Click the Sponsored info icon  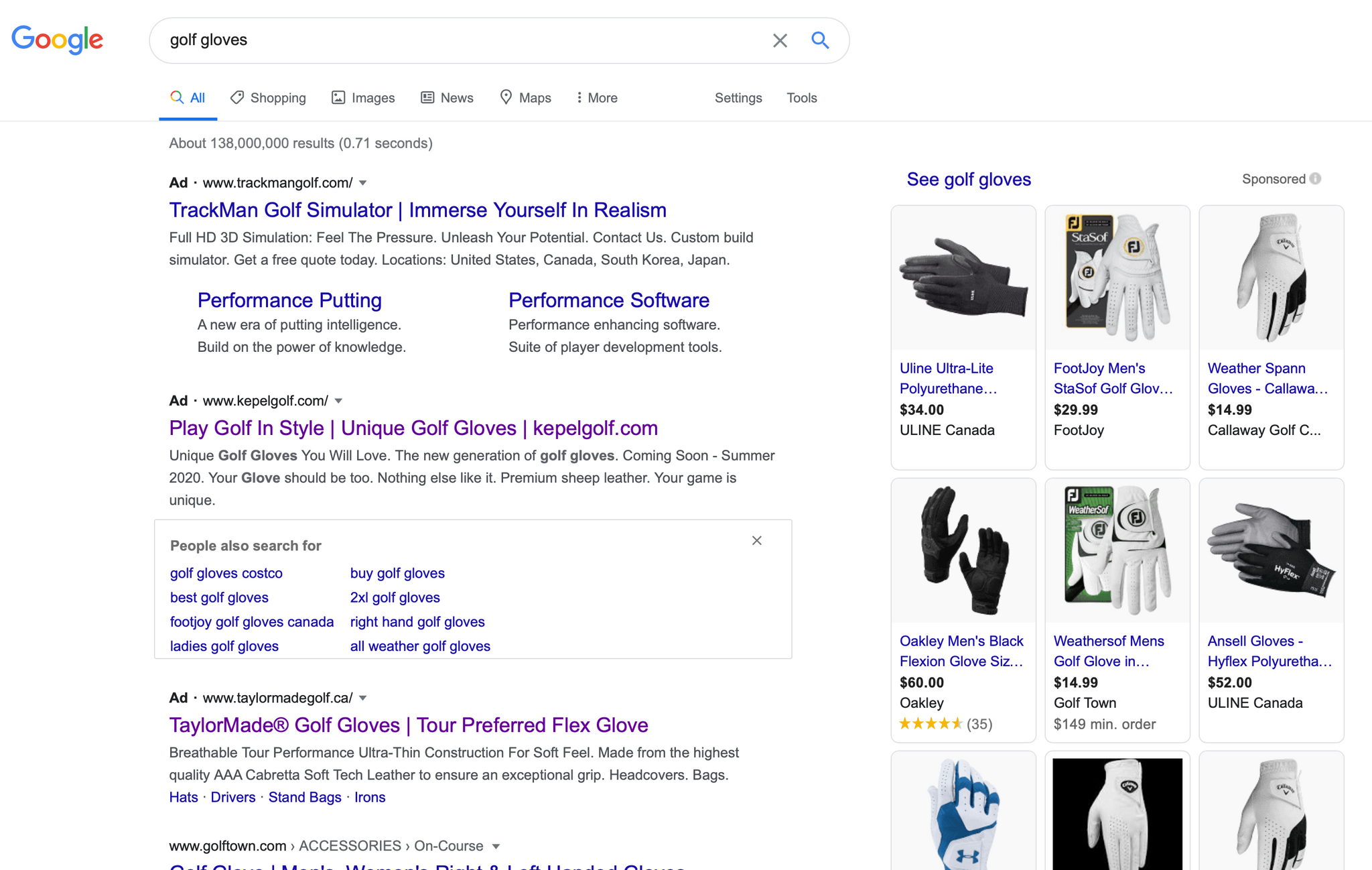tap(1316, 178)
